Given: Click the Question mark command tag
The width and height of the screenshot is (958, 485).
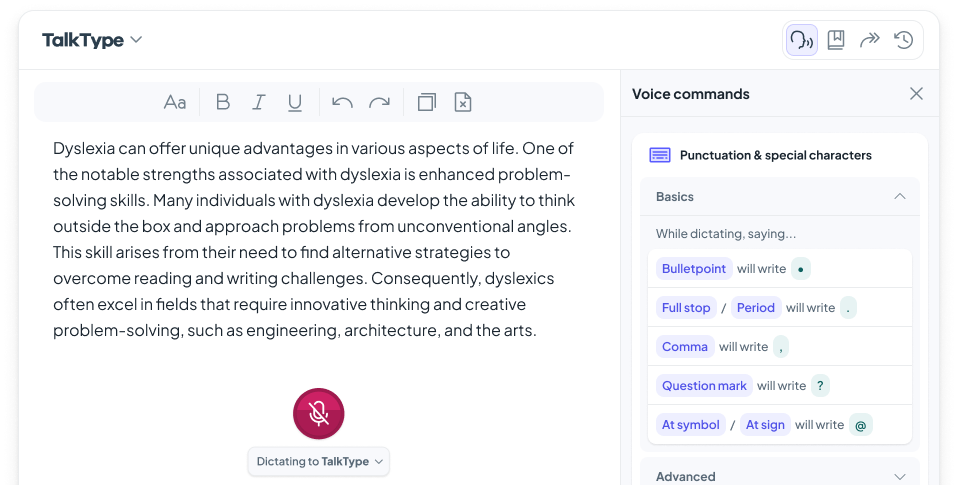Looking at the screenshot, I should (703, 386).
